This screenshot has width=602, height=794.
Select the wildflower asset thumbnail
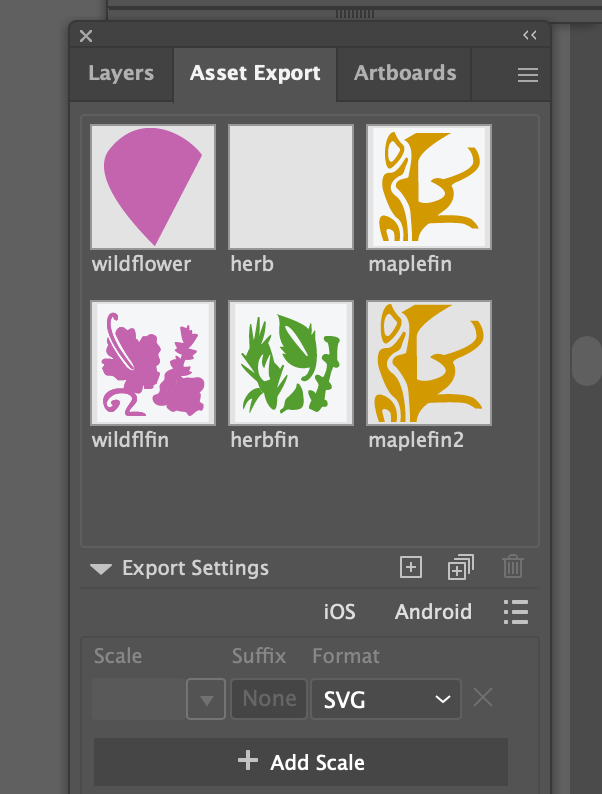pyautogui.click(x=153, y=187)
